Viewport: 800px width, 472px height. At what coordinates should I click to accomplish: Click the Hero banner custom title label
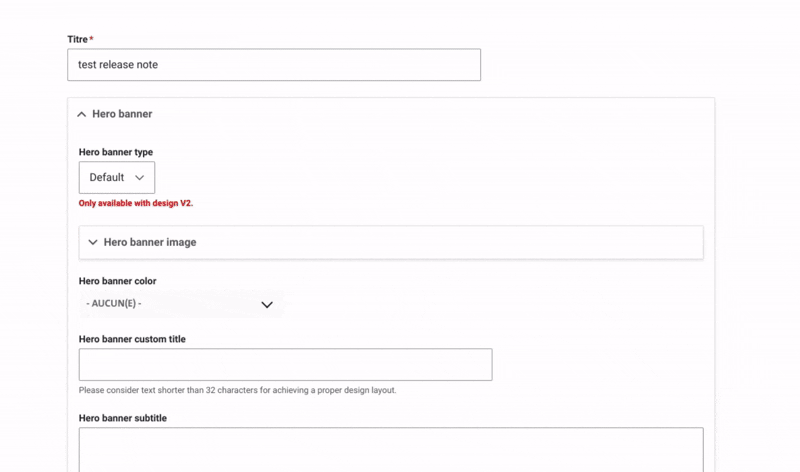(x=132, y=339)
